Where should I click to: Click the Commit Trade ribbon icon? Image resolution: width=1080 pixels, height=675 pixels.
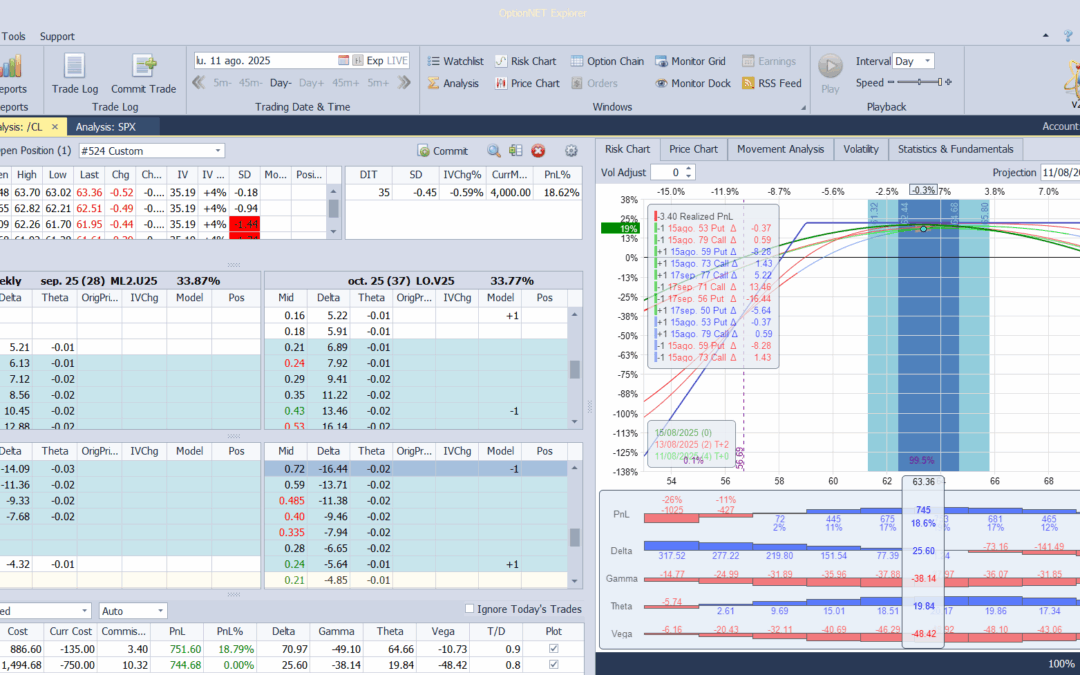[143, 67]
